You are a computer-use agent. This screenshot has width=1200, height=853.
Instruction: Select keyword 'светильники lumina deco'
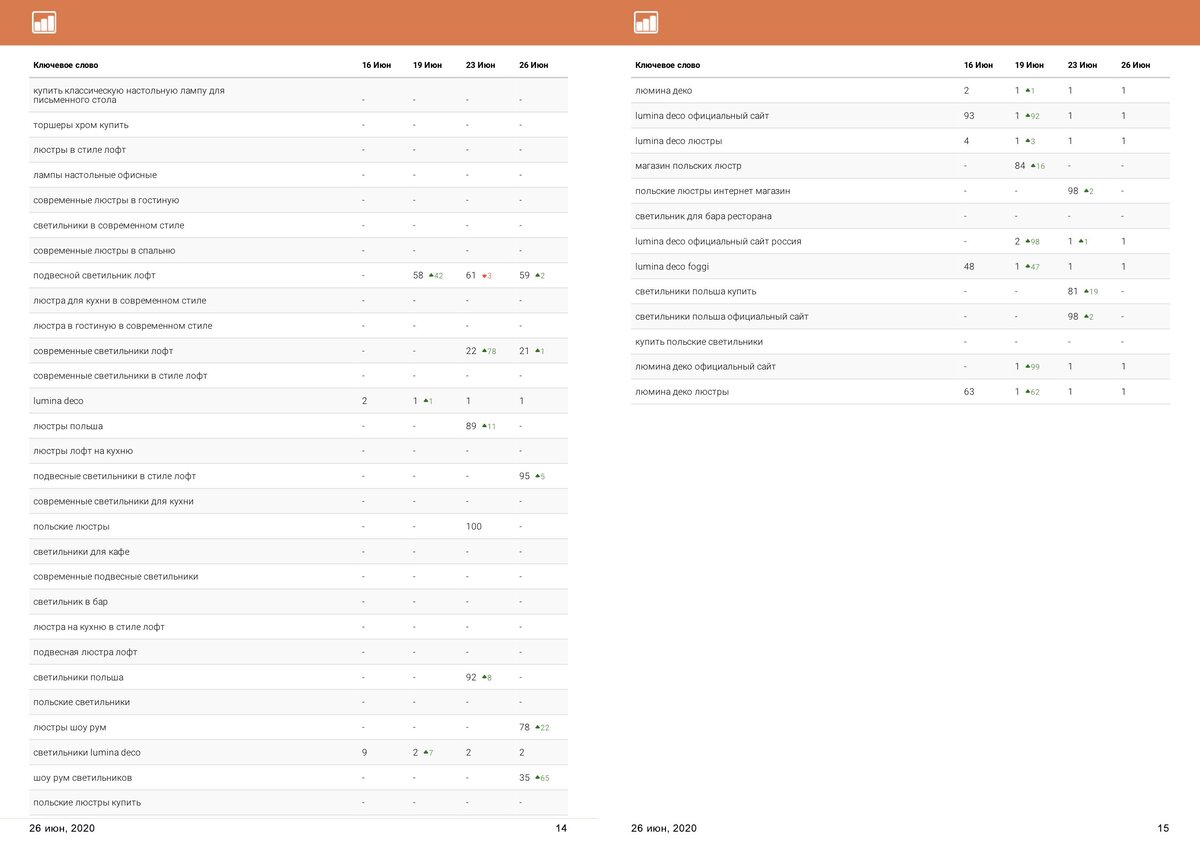(87, 752)
